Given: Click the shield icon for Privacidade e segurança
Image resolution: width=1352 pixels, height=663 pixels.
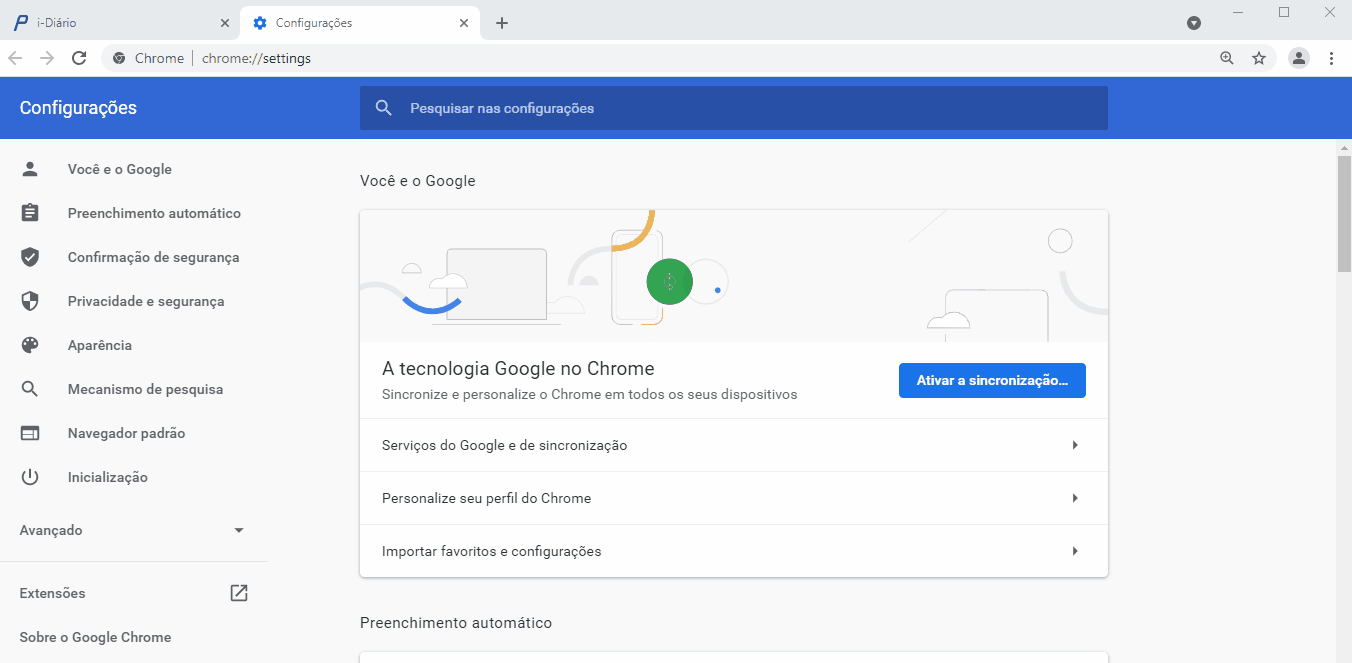Looking at the screenshot, I should coord(30,301).
